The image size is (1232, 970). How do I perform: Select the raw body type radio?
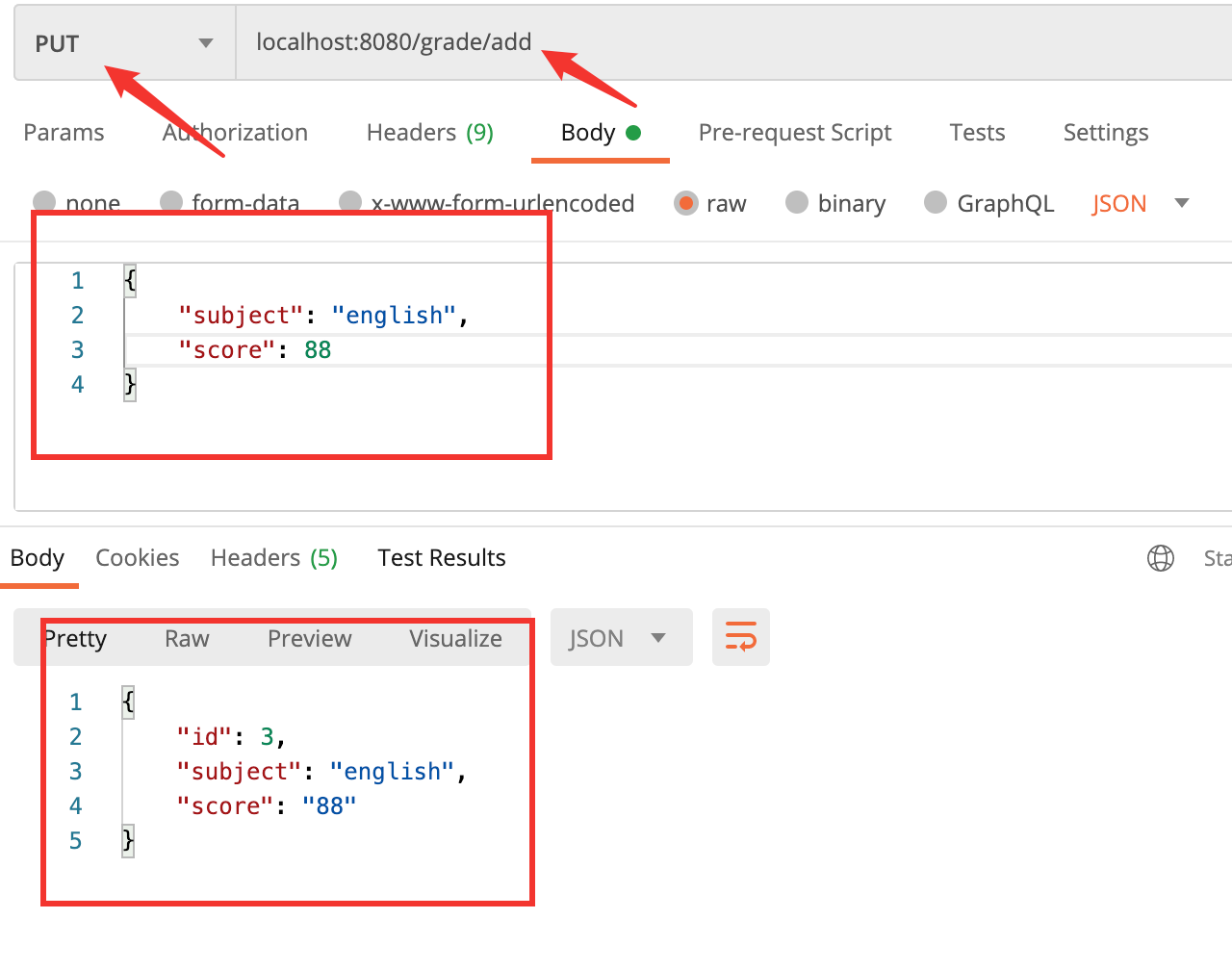pyautogui.click(x=685, y=203)
